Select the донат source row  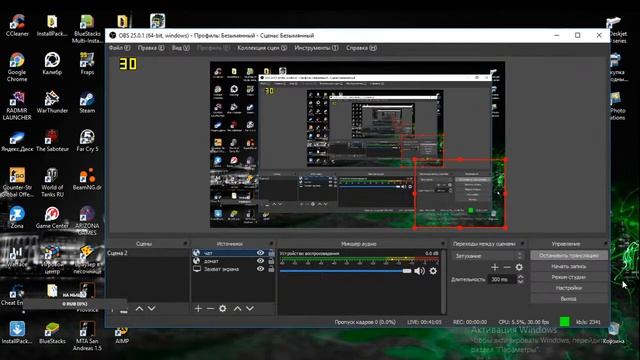tap(233, 261)
